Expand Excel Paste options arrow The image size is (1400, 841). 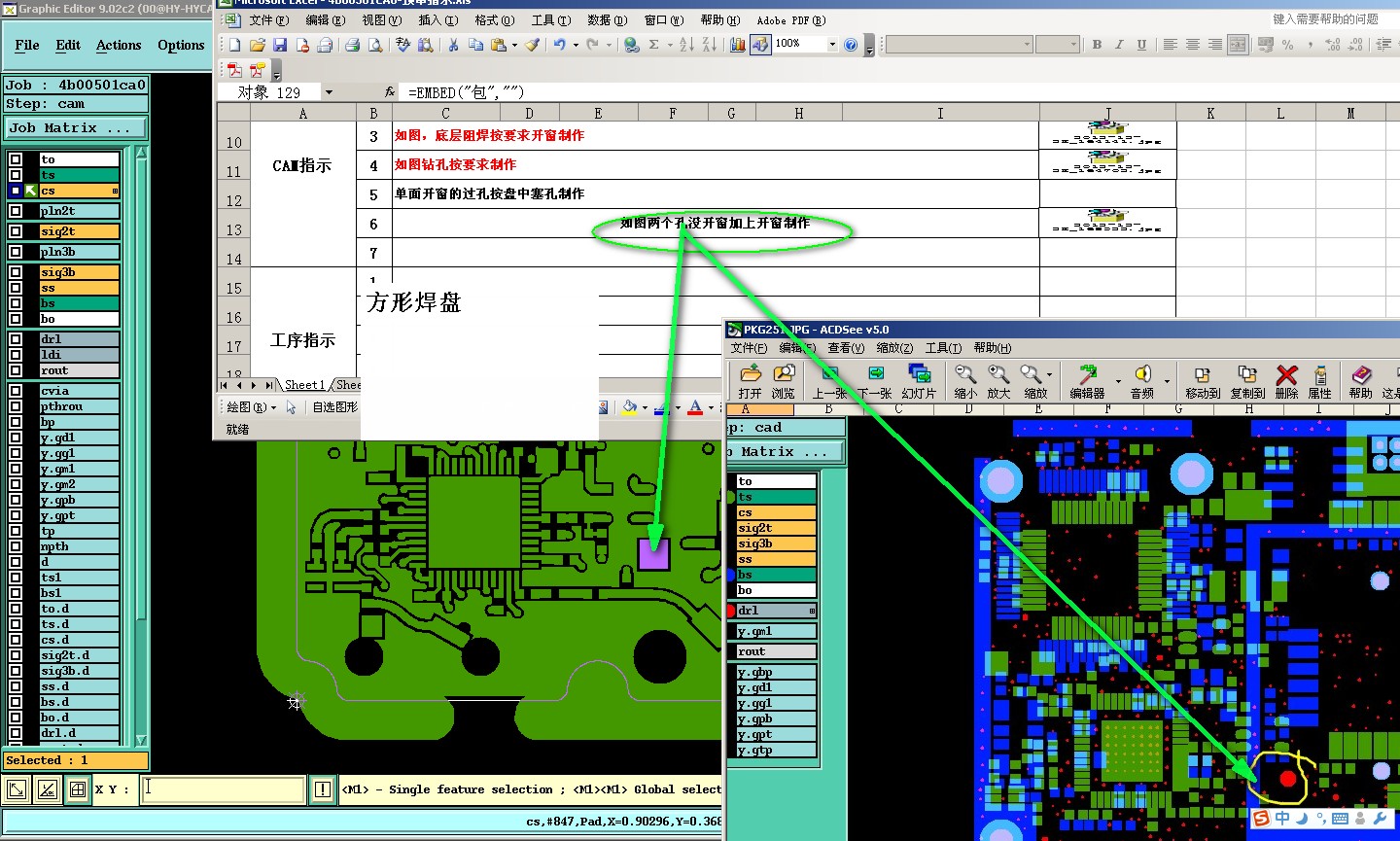pyautogui.click(x=513, y=45)
